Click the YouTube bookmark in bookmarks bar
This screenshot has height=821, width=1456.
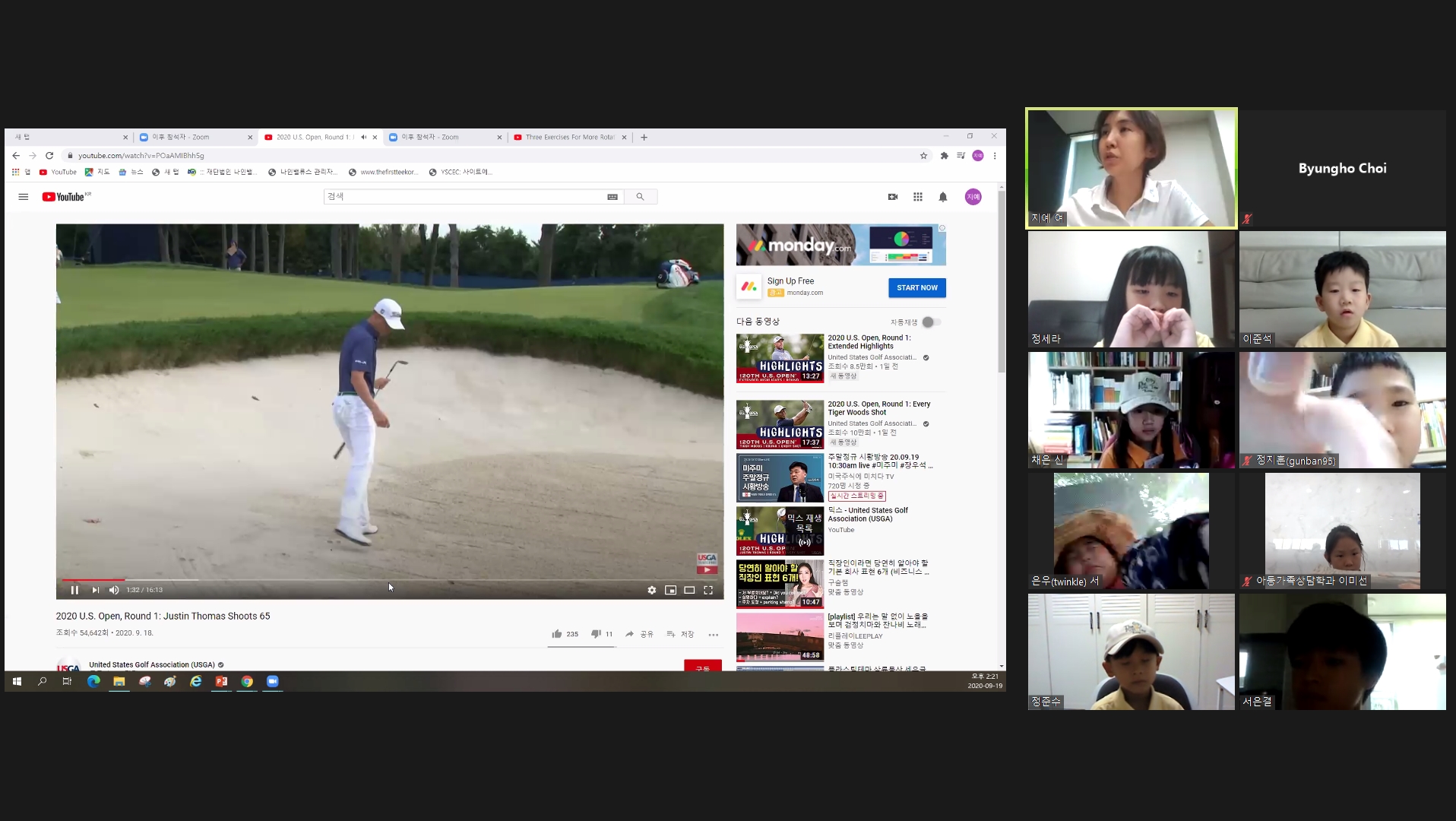pos(59,173)
